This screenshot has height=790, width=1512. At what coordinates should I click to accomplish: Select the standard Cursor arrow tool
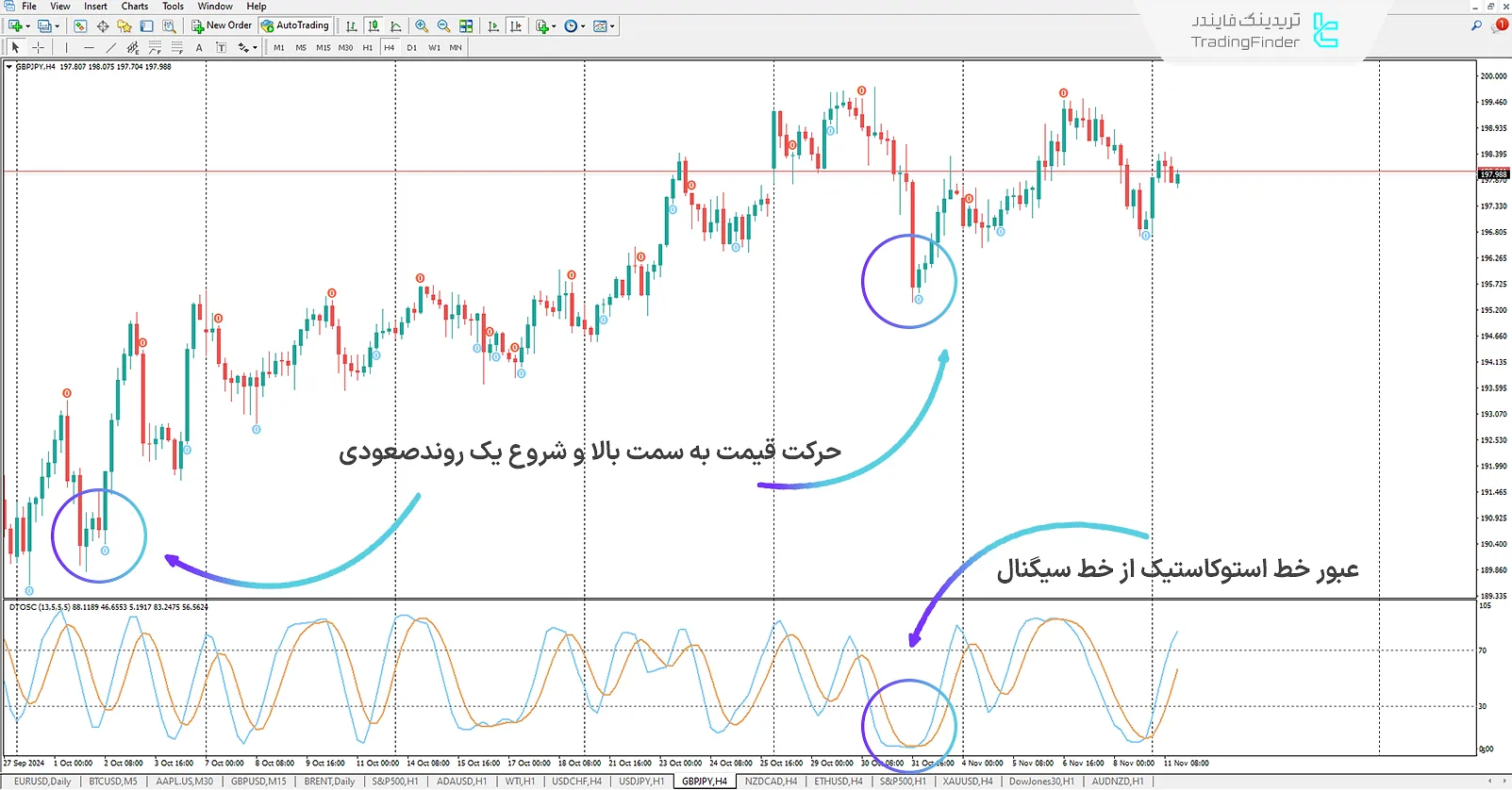click(15, 47)
